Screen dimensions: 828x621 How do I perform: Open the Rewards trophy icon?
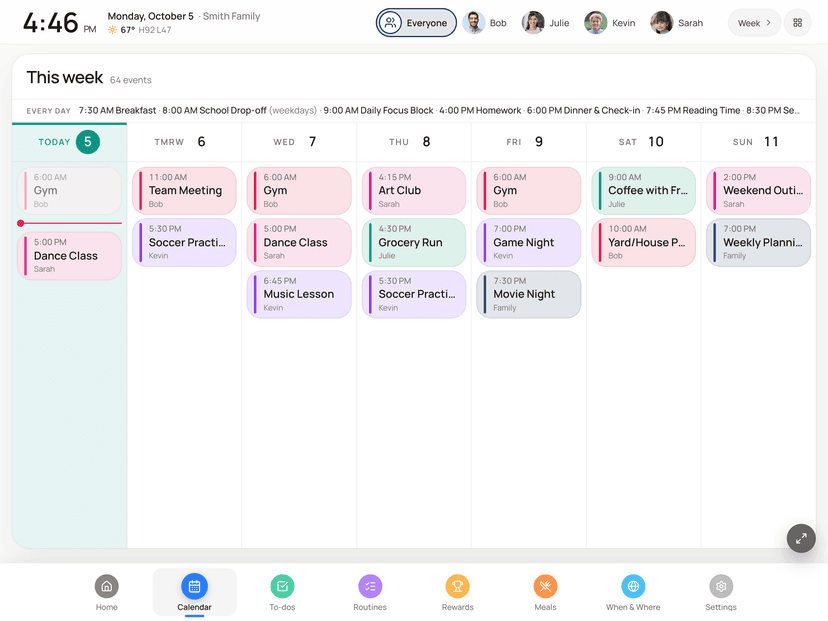(458, 586)
